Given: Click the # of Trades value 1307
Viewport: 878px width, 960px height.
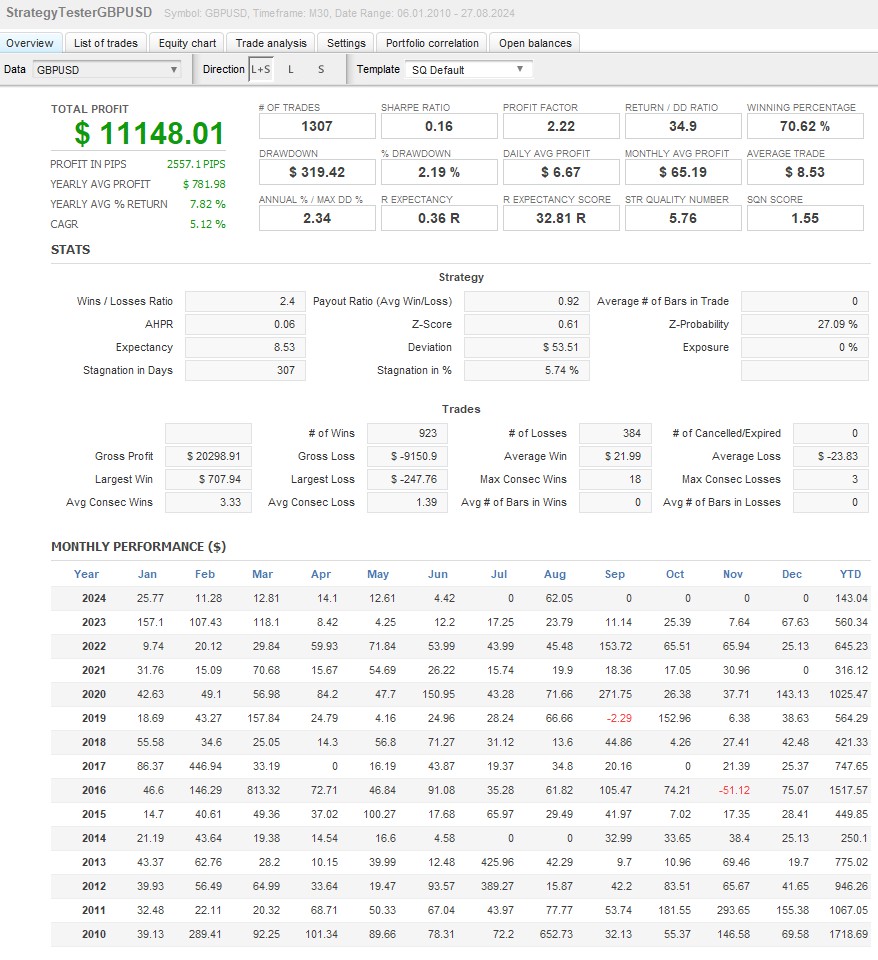Looking at the screenshot, I should [317, 127].
